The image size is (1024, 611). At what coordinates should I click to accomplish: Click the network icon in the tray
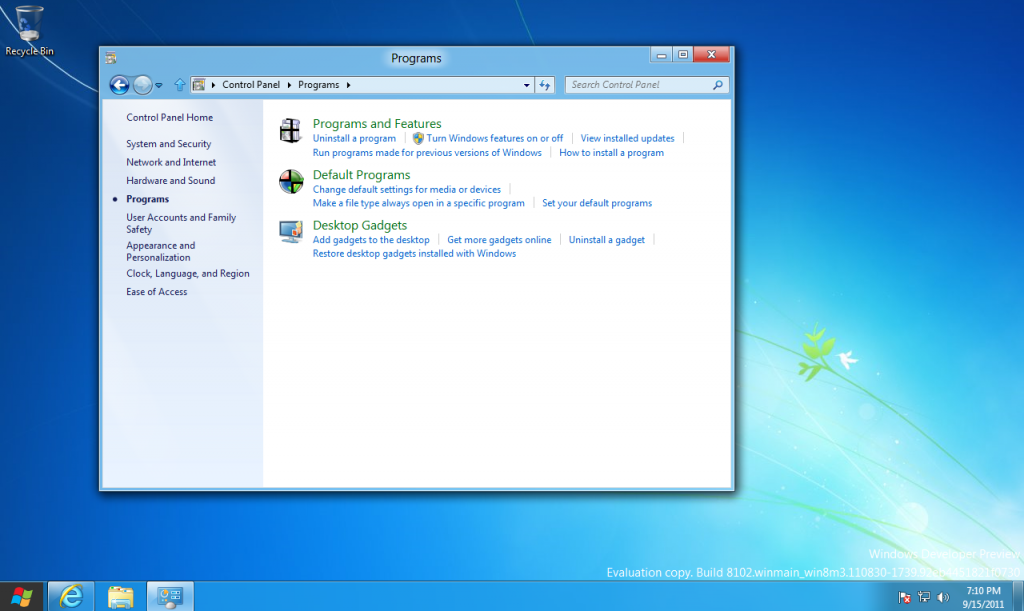tap(923, 596)
